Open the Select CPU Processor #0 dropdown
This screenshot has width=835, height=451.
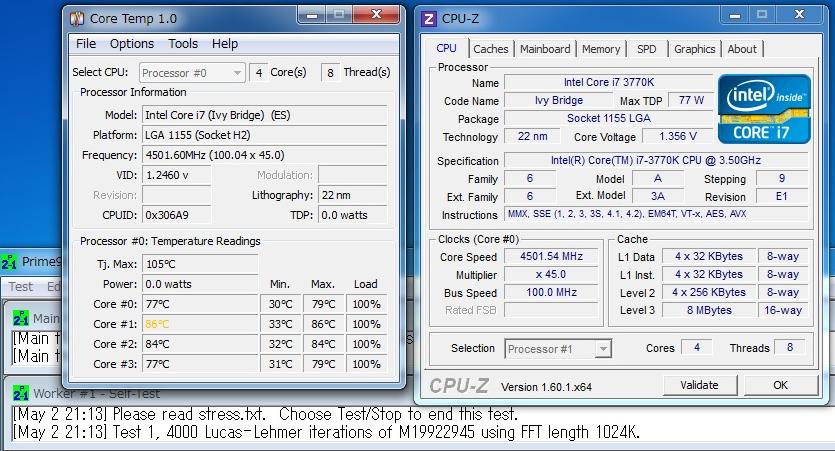[192, 73]
